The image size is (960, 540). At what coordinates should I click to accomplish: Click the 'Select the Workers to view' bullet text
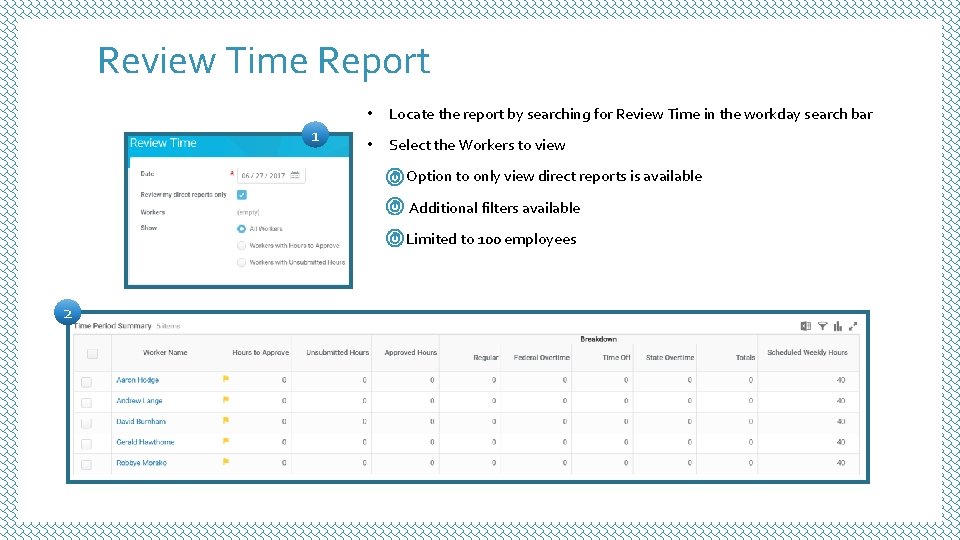477,146
